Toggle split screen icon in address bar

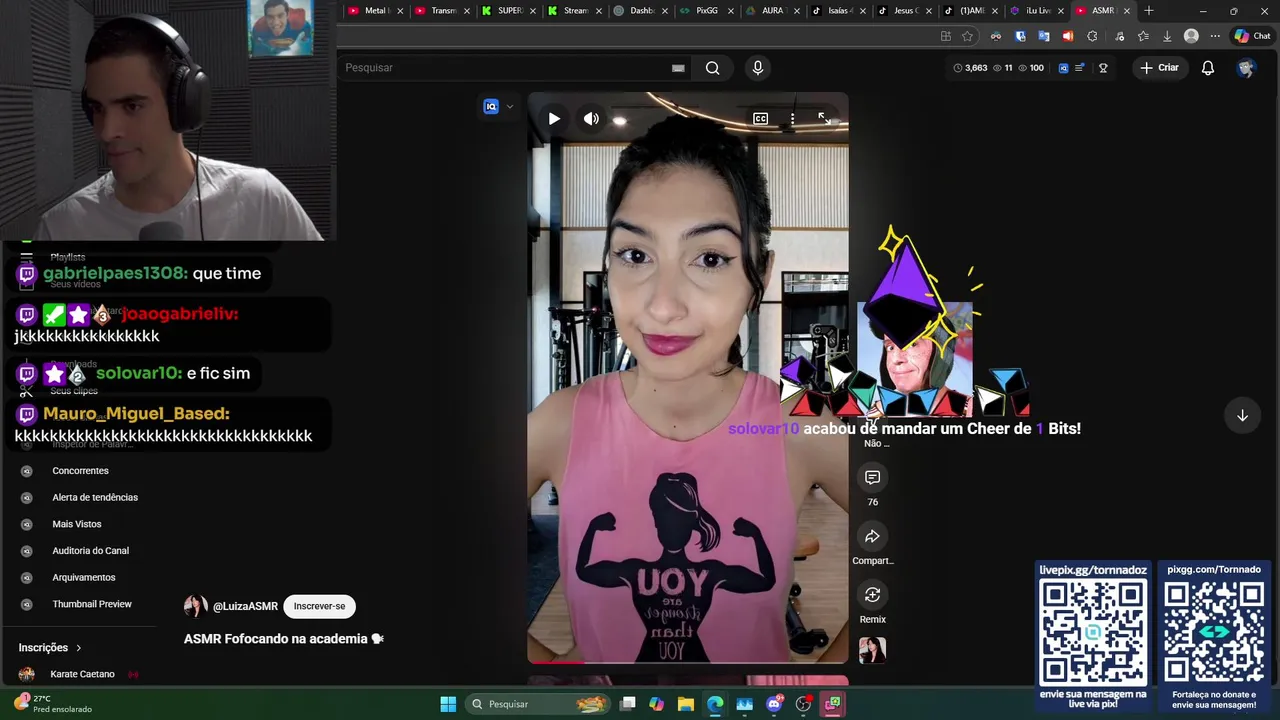click(x=946, y=36)
